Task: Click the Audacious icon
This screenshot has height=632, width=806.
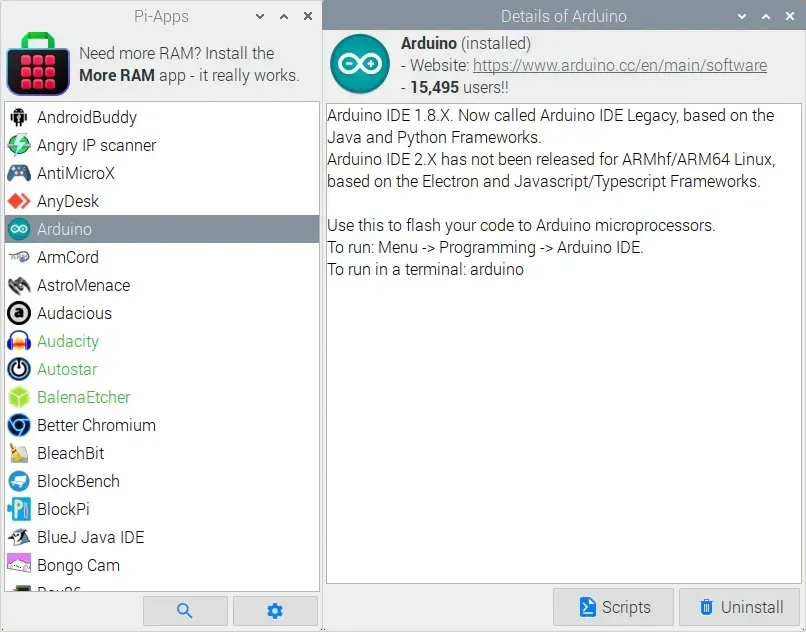Action: (19, 313)
